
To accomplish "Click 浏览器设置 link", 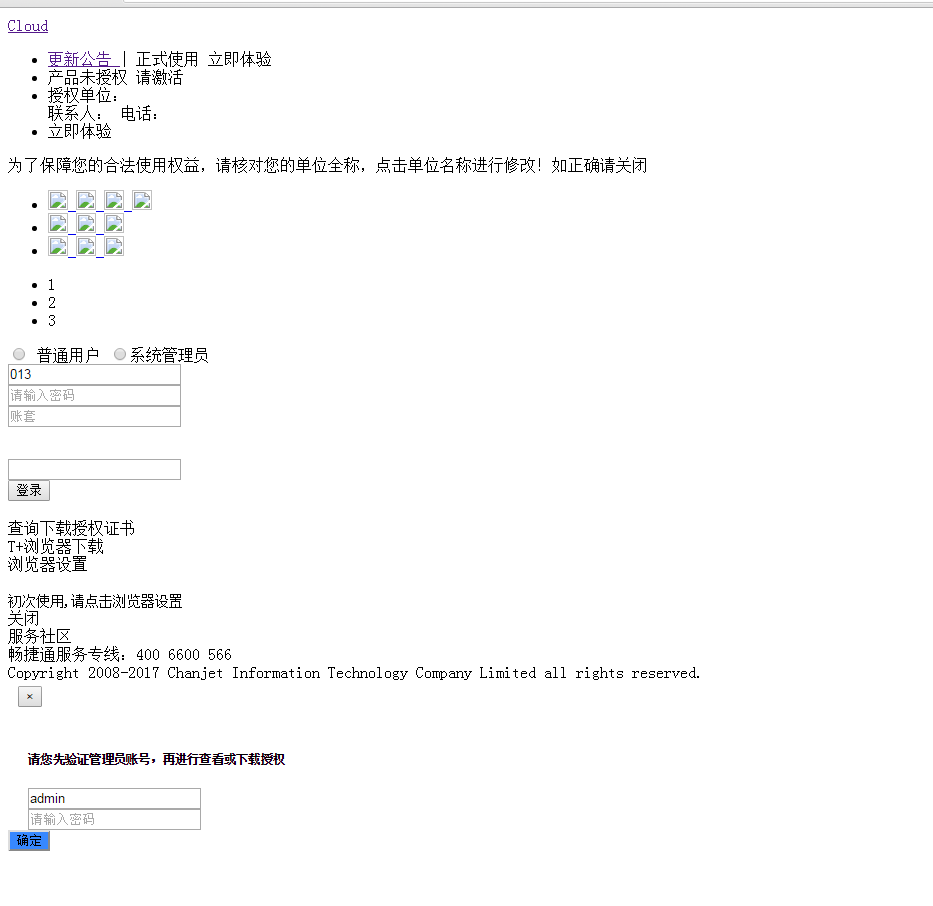I will pyautogui.click(x=48, y=564).
